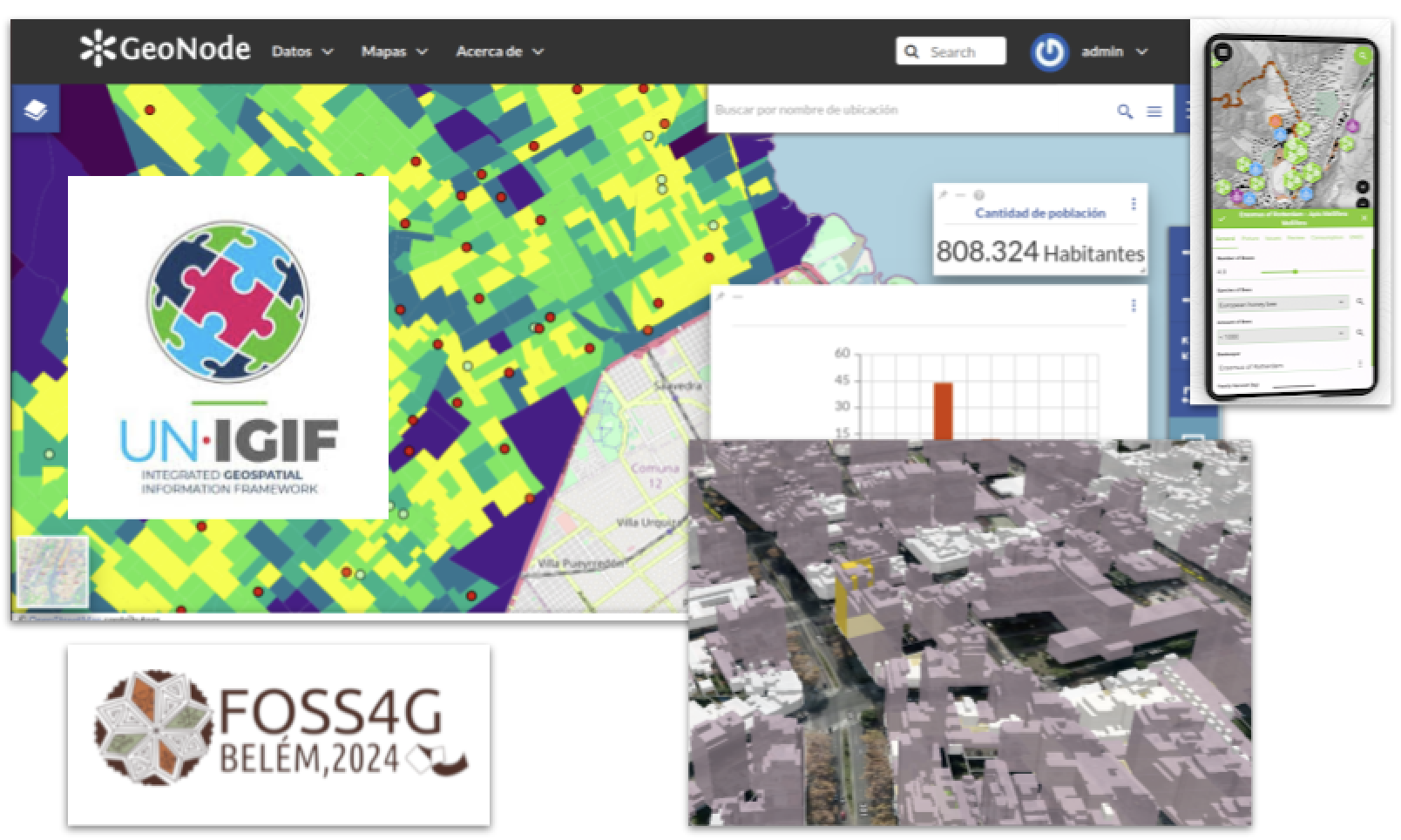This screenshot has width=1401, height=840.
Task: Open the hamburger menu in location search
Action: 1154,112
